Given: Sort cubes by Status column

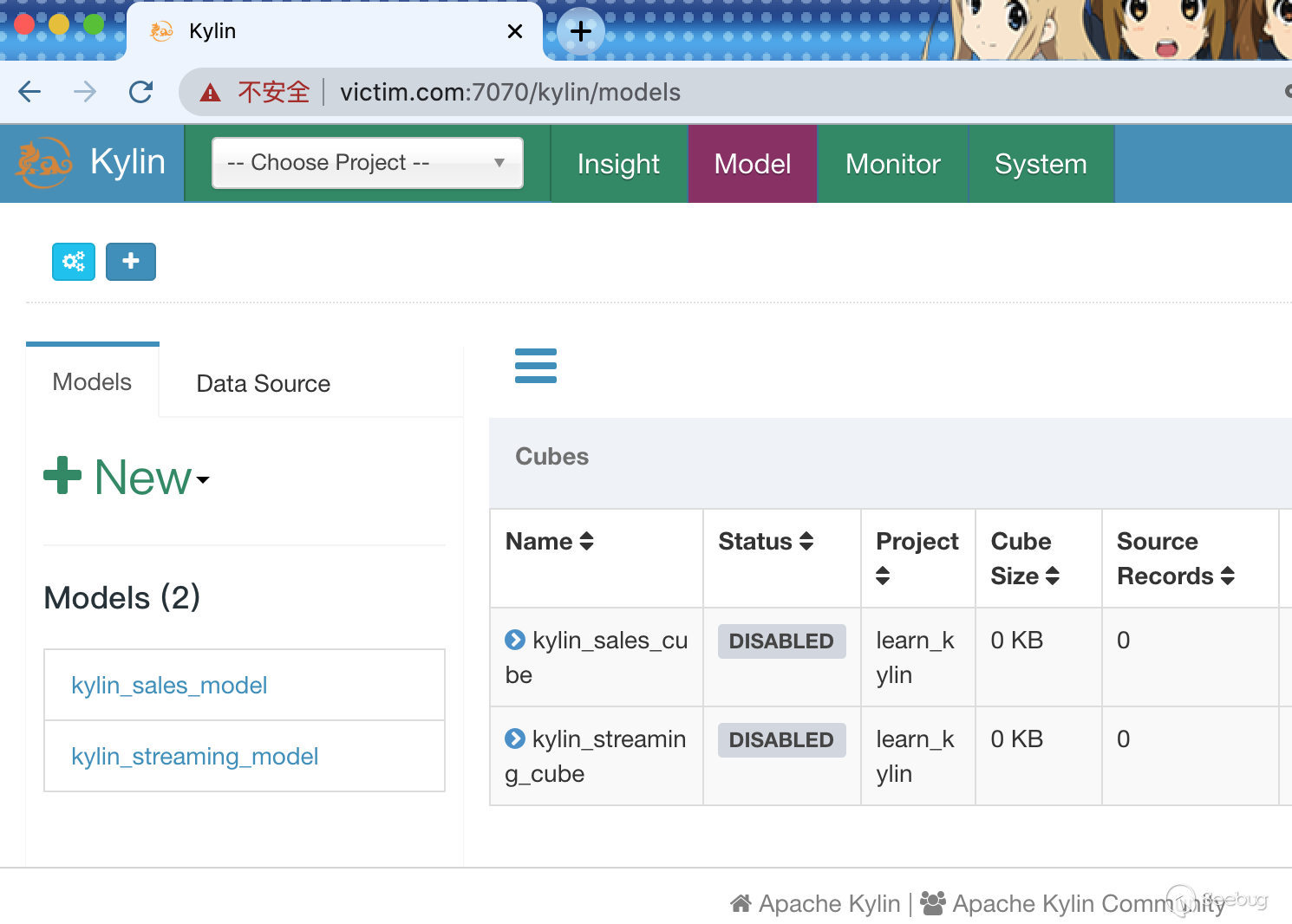Looking at the screenshot, I should click(766, 542).
